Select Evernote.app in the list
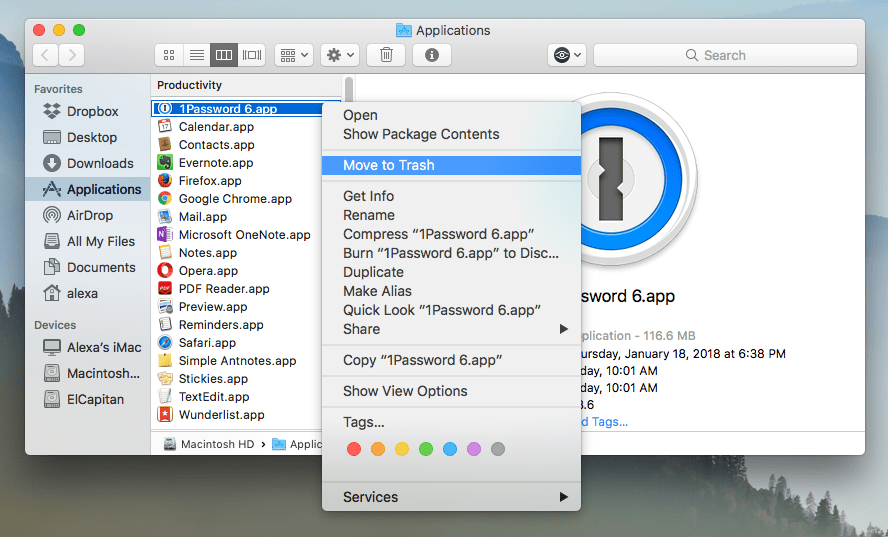888x537 pixels. (x=216, y=163)
